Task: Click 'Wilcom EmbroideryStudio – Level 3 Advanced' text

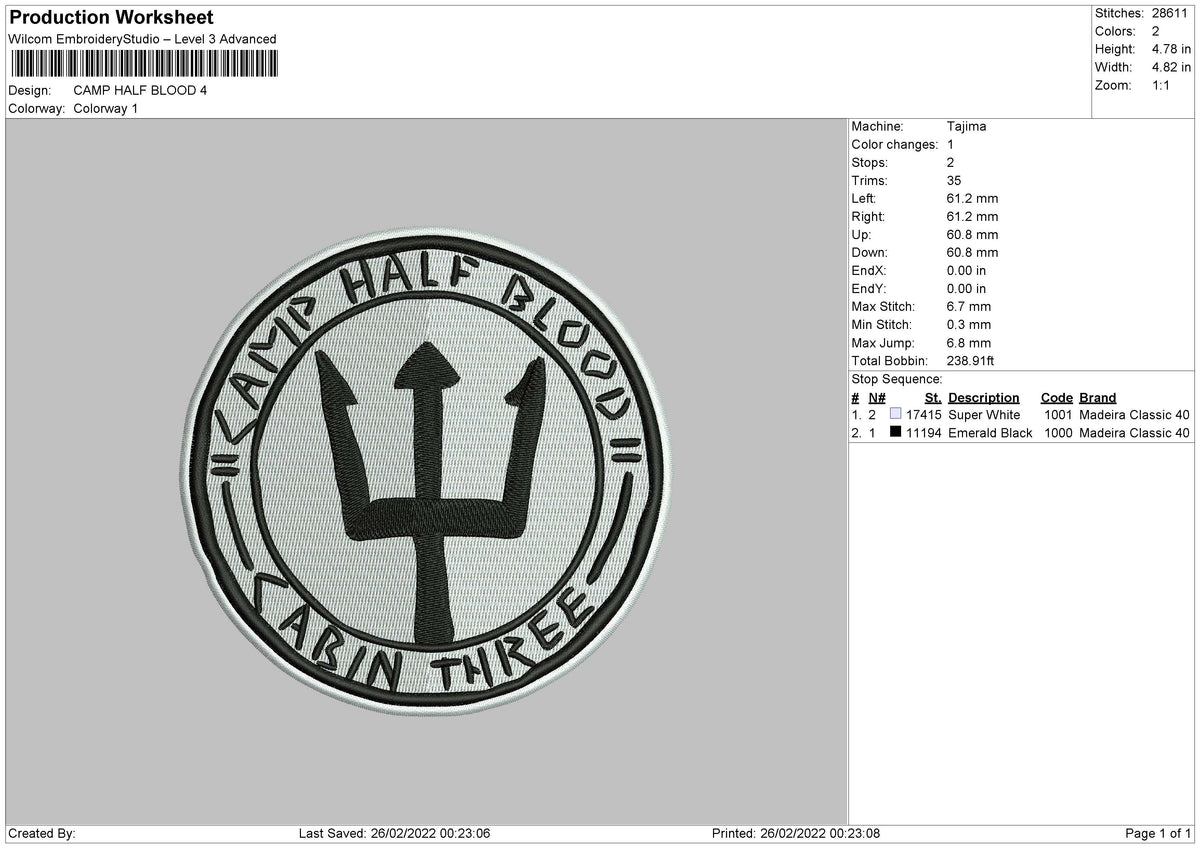Action: tap(142, 39)
